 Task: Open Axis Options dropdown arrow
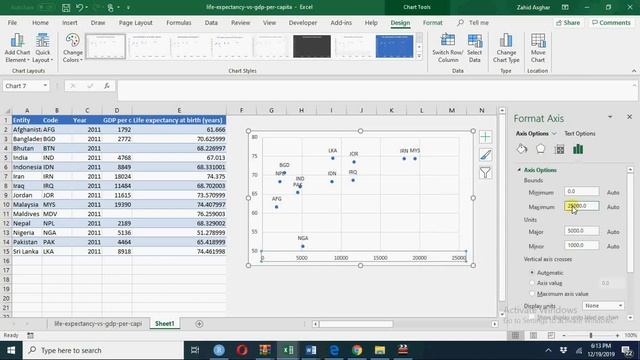point(554,133)
